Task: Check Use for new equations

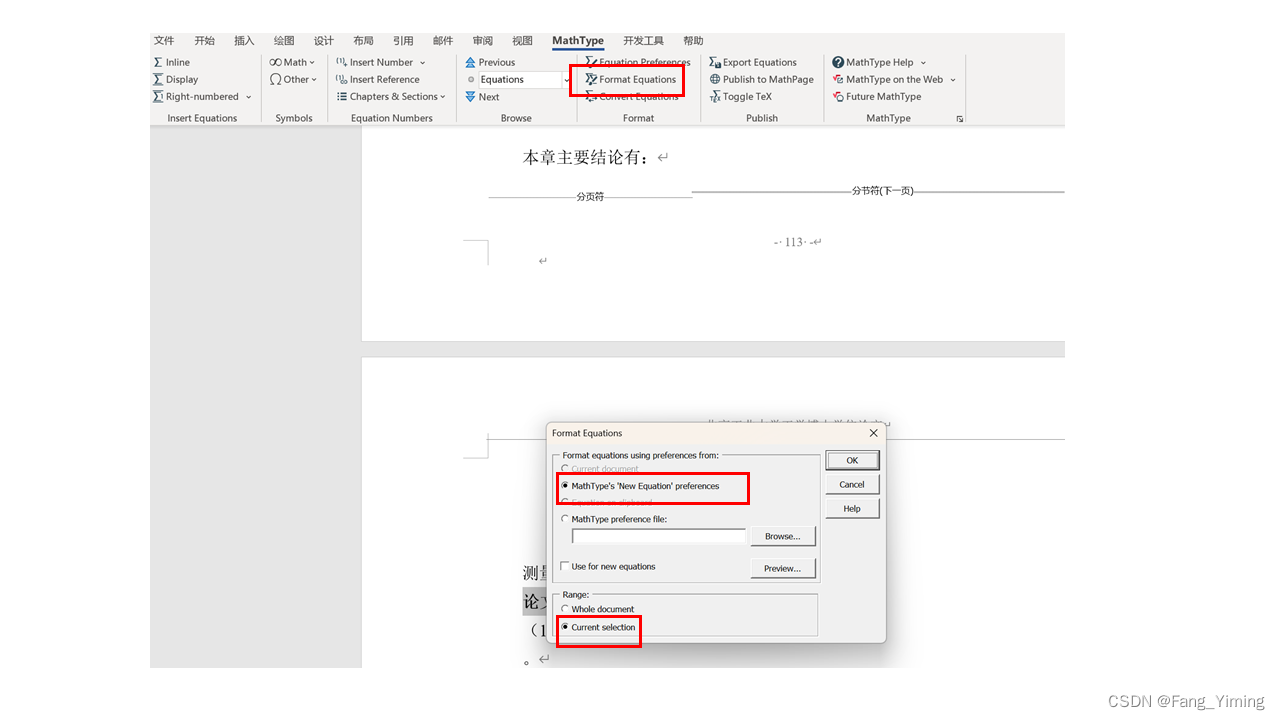Action: (608, 566)
